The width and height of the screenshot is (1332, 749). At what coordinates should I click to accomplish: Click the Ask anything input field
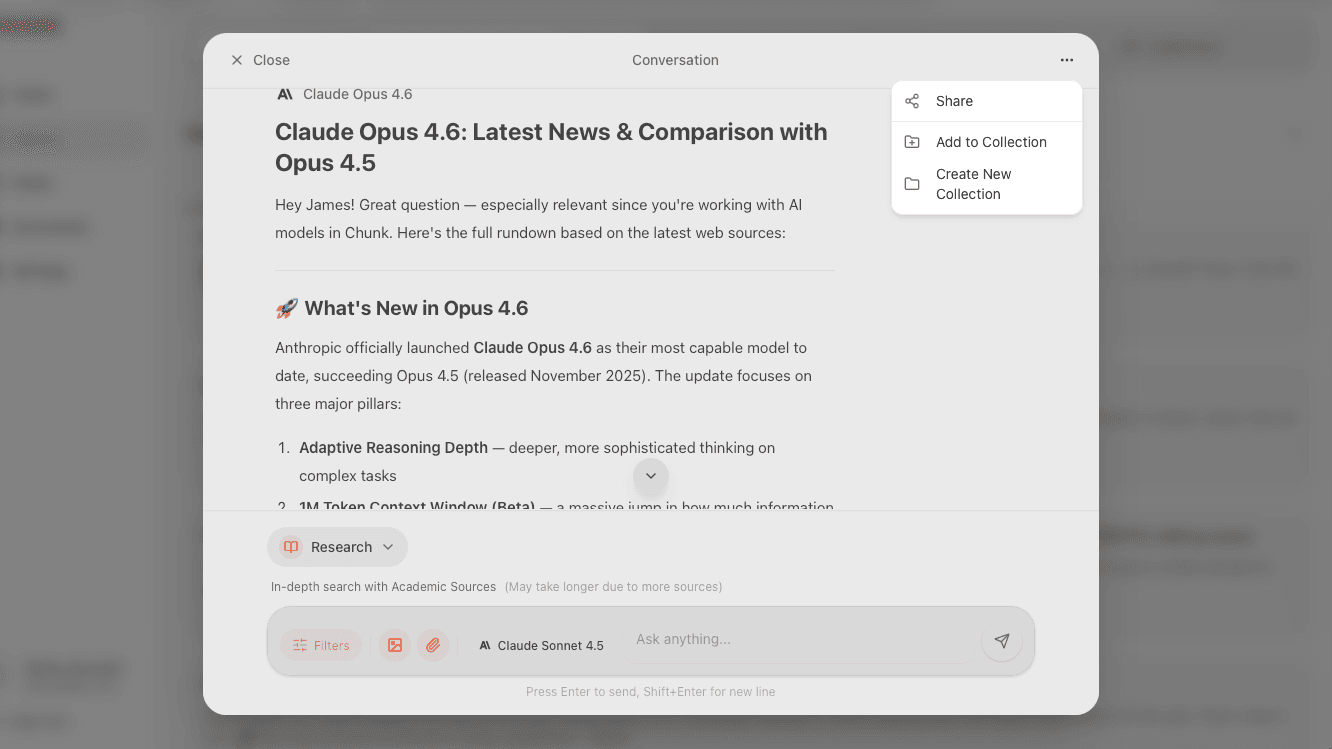pyautogui.click(x=800, y=639)
